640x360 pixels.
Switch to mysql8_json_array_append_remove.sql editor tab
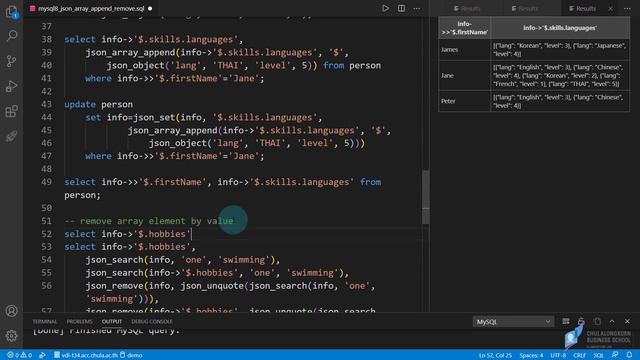(91, 8)
